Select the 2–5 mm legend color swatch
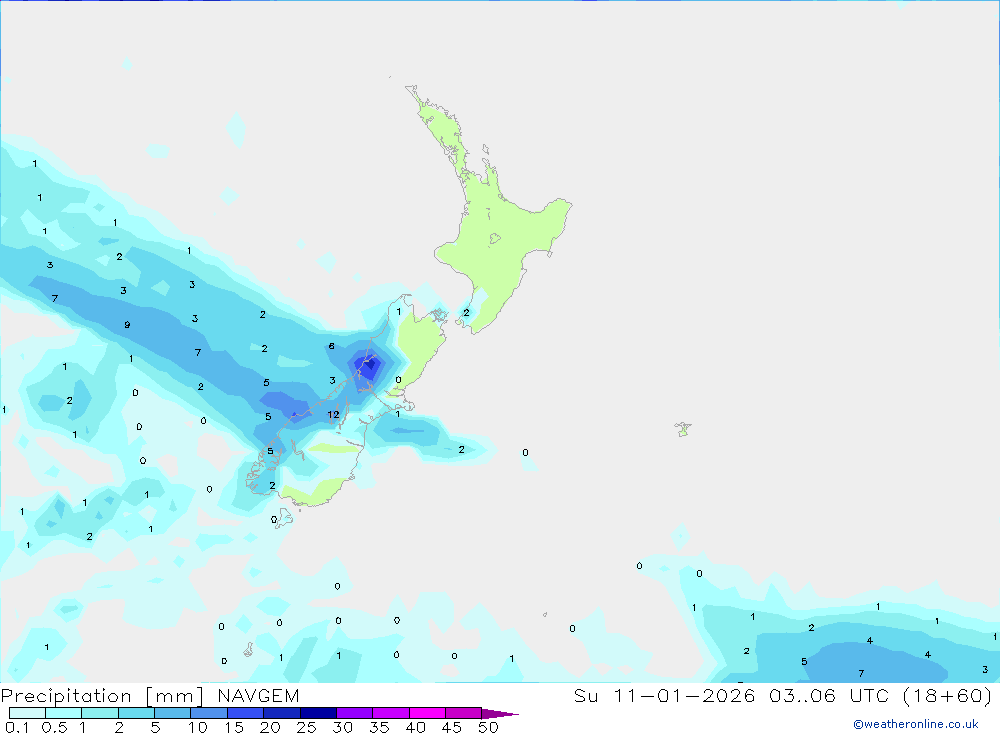The height and width of the screenshot is (733, 1000). point(136,713)
